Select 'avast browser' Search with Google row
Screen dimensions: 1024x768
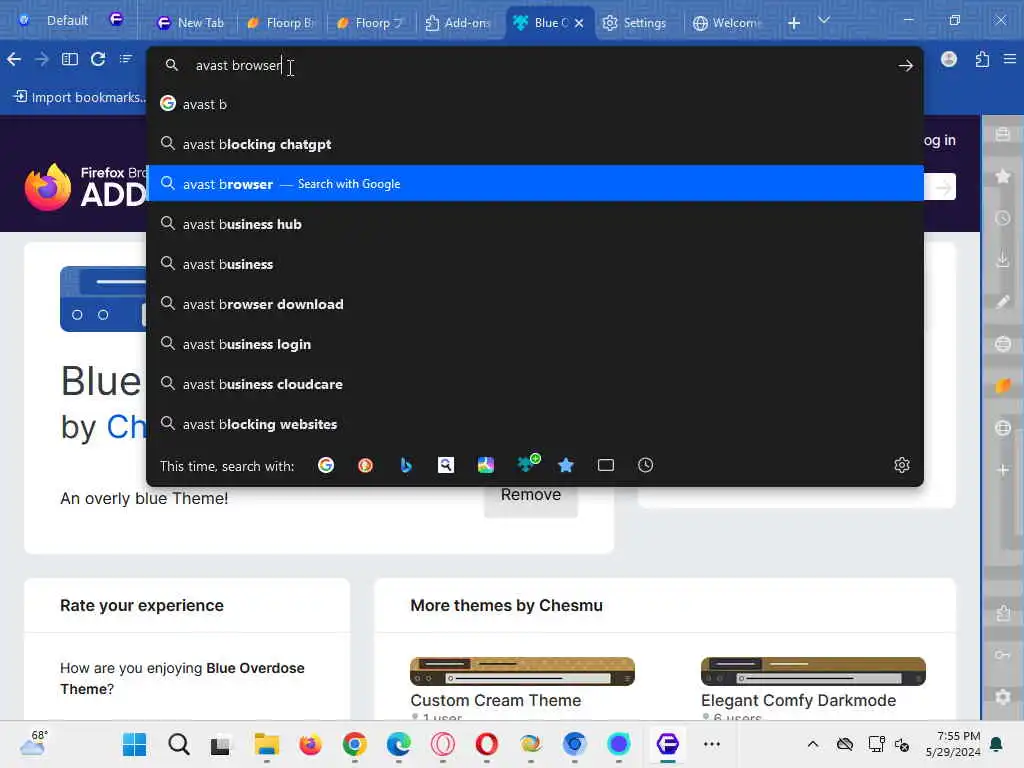pyautogui.click(x=535, y=184)
